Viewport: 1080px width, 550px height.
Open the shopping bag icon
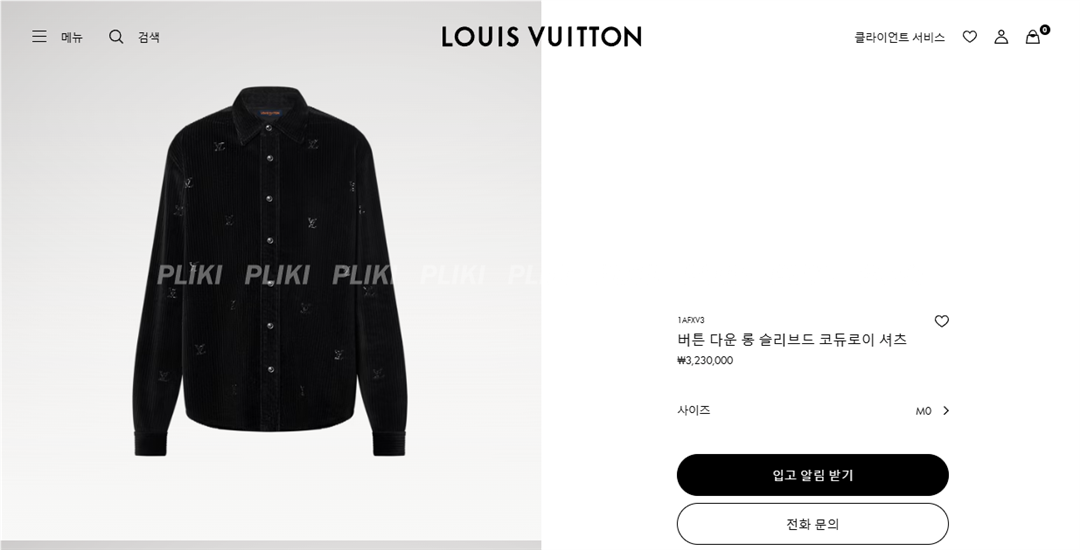click(x=1032, y=37)
